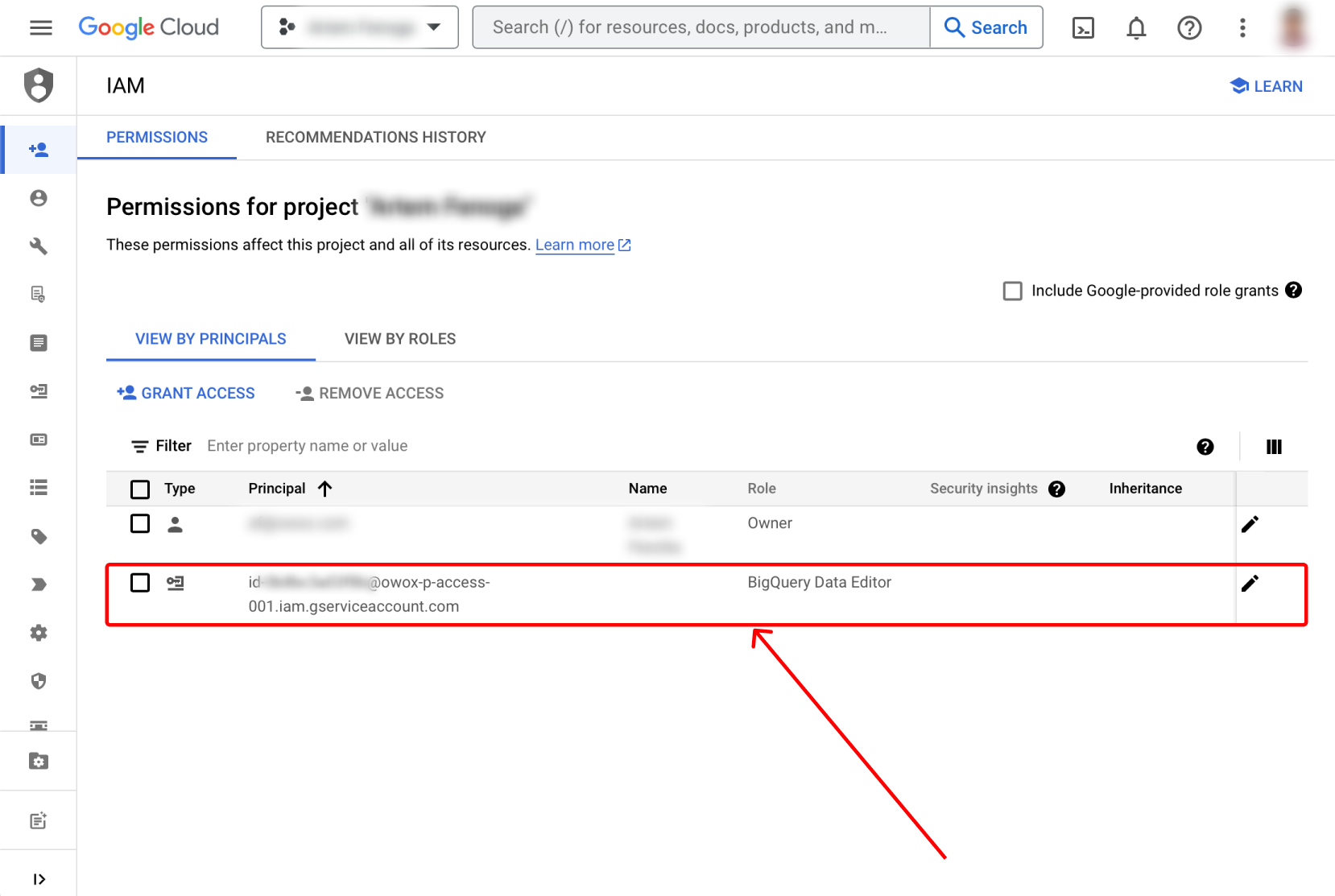Open the project selector dropdown
The height and width of the screenshot is (896, 1335).
pyautogui.click(x=359, y=27)
